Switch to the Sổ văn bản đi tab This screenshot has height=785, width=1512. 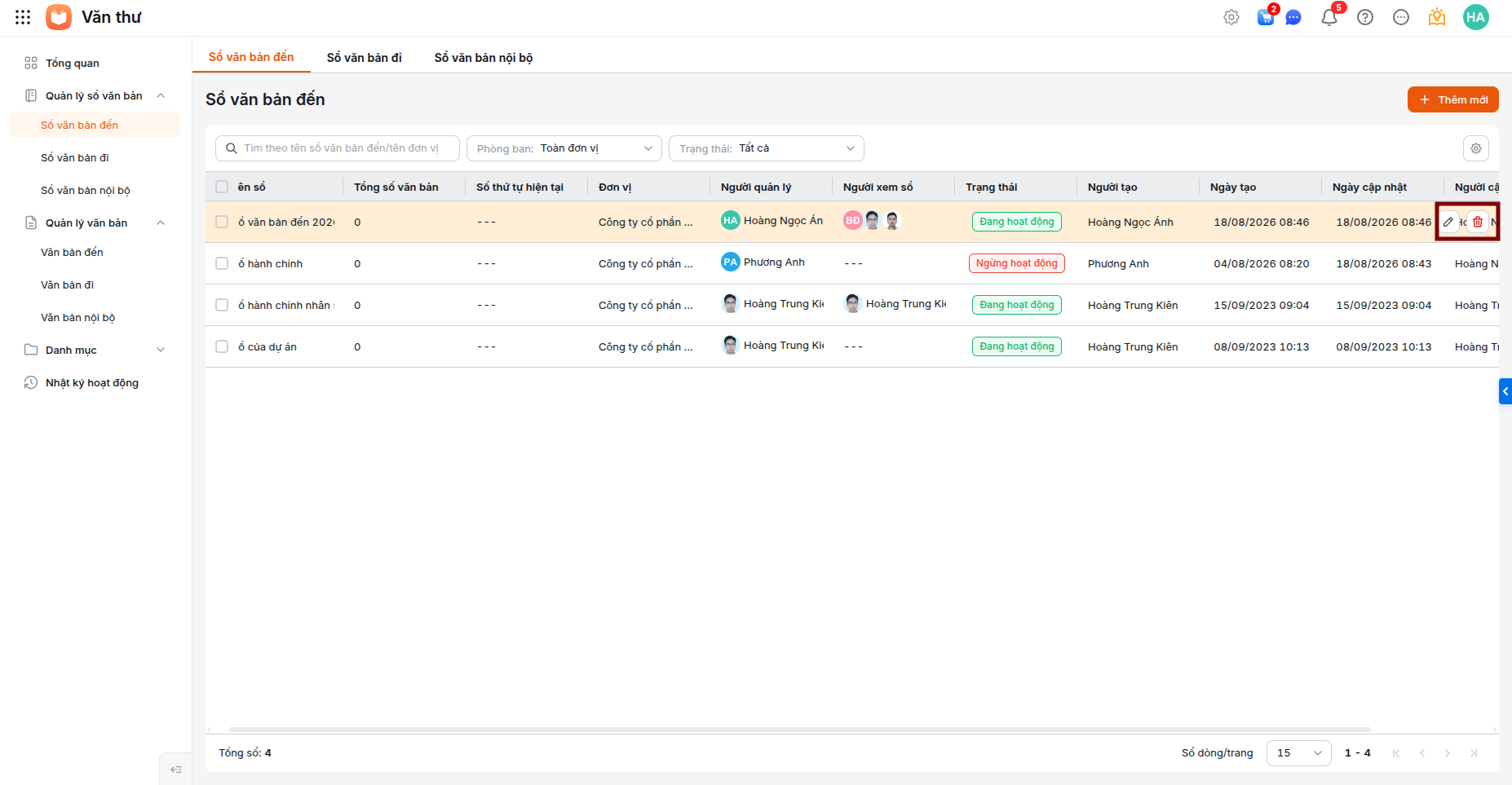point(365,58)
